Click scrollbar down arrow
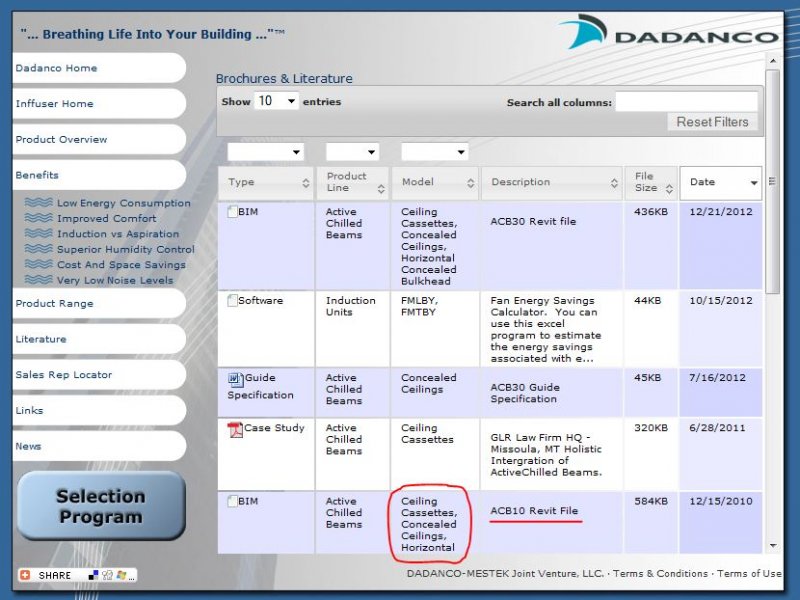Screen dimensions: 800x600 (x=773, y=545)
